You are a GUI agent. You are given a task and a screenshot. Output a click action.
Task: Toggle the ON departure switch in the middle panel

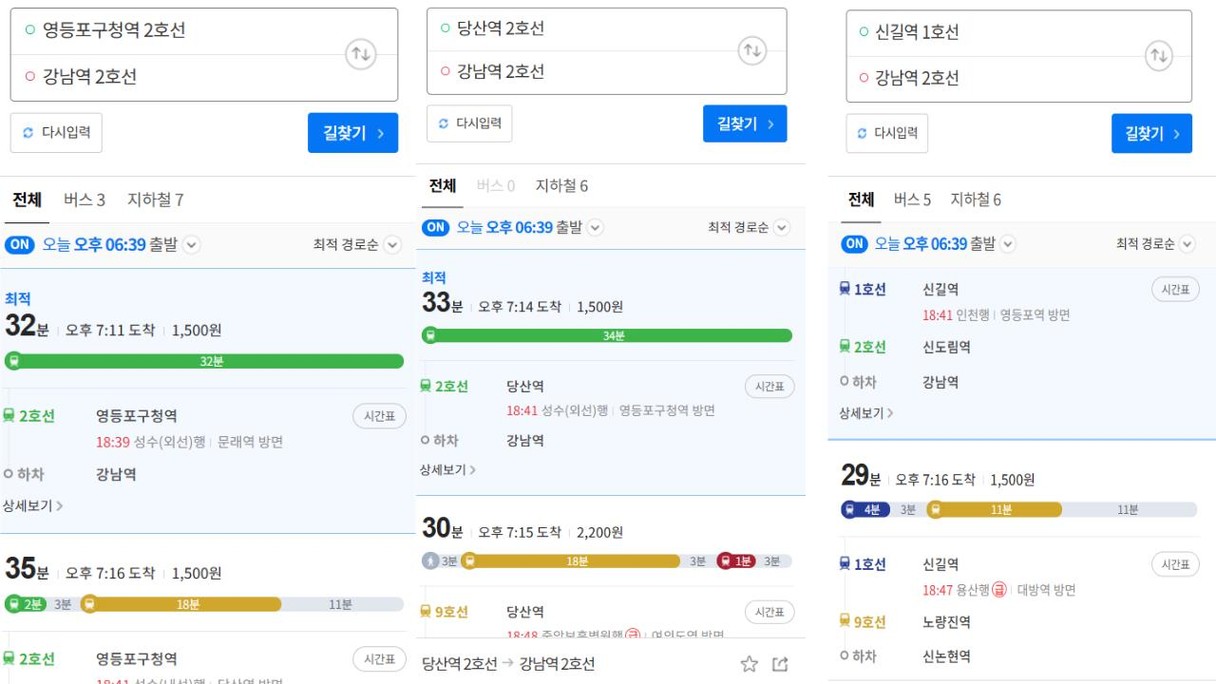point(436,227)
